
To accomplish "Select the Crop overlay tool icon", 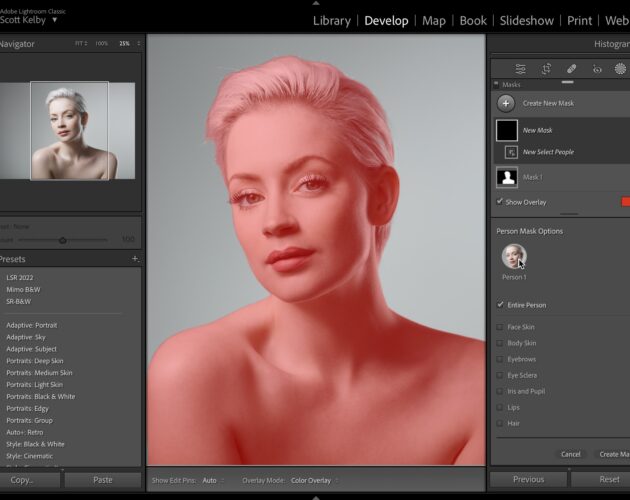I will point(546,69).
